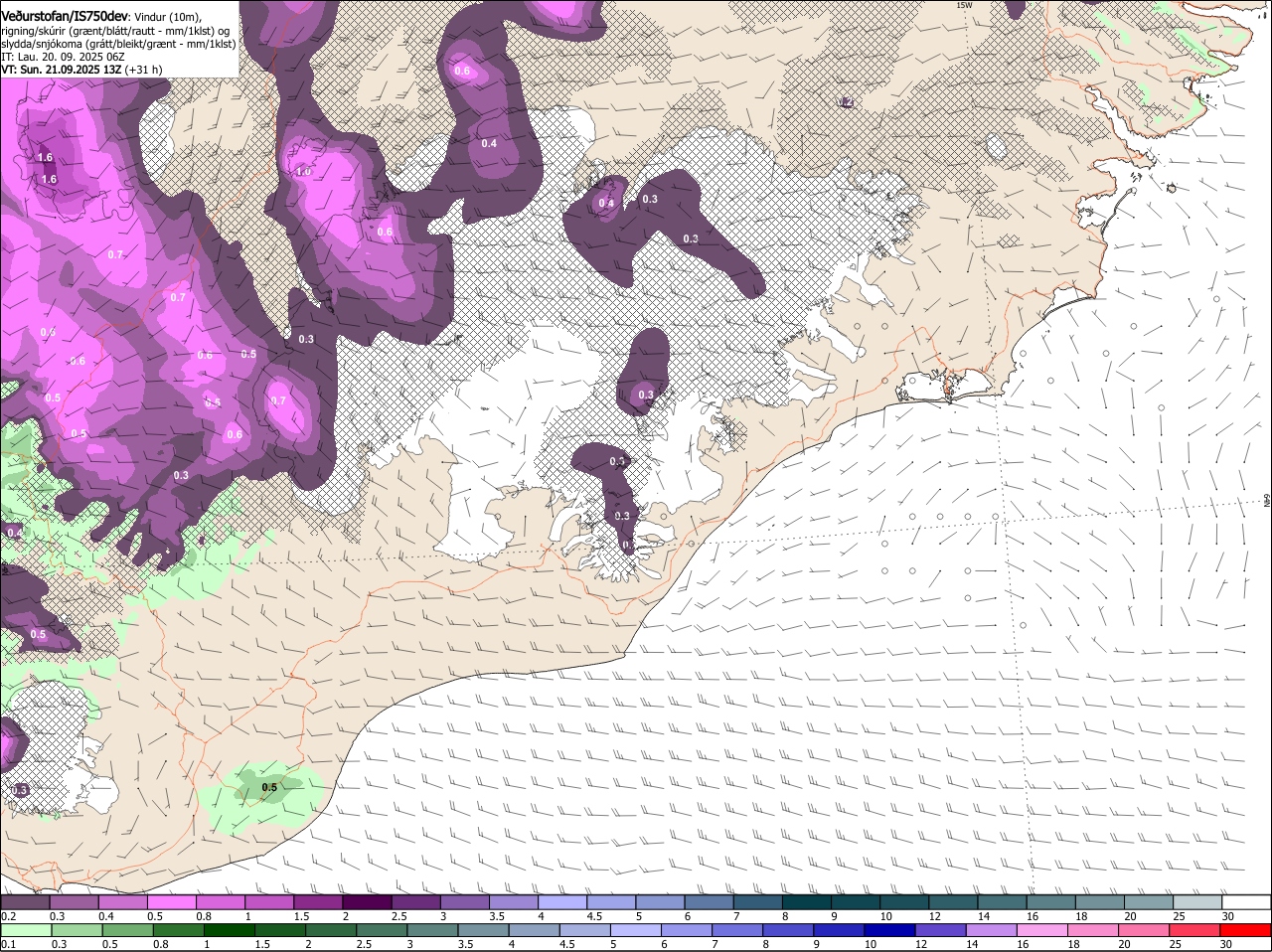Screen dimensions: 1272x952
Task: Click the '16' label on the lower legend
Action: point(1024,944)
